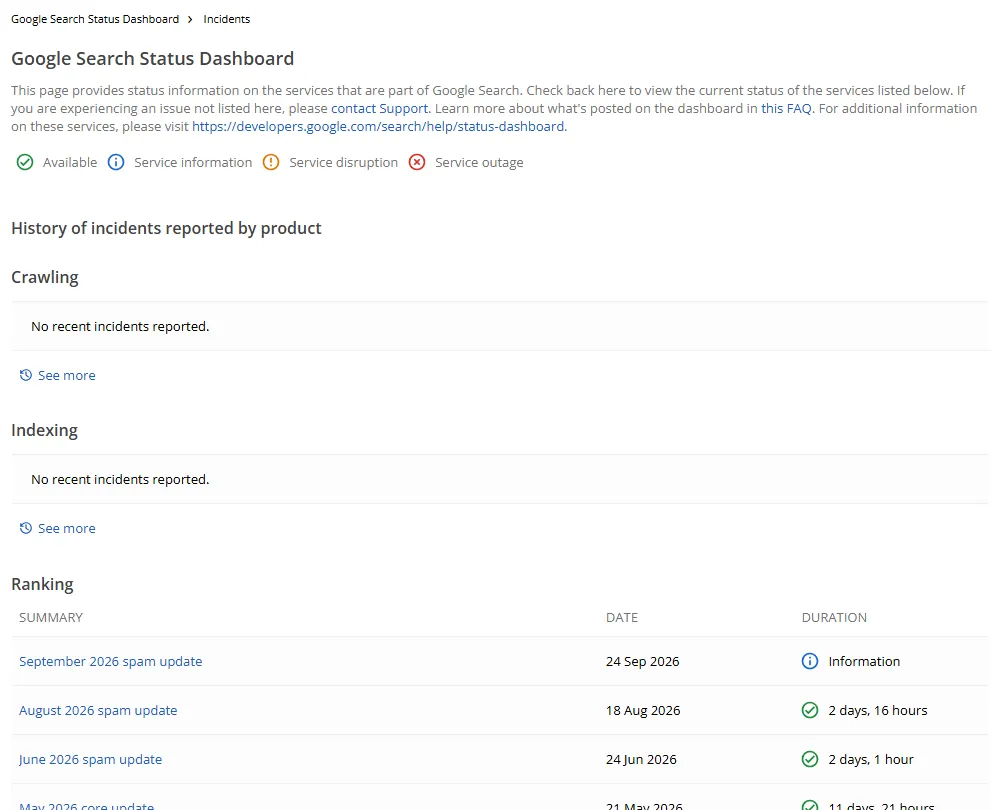Open May 2026 core update incident
The image size is (1000, 810).
(87, 806)
